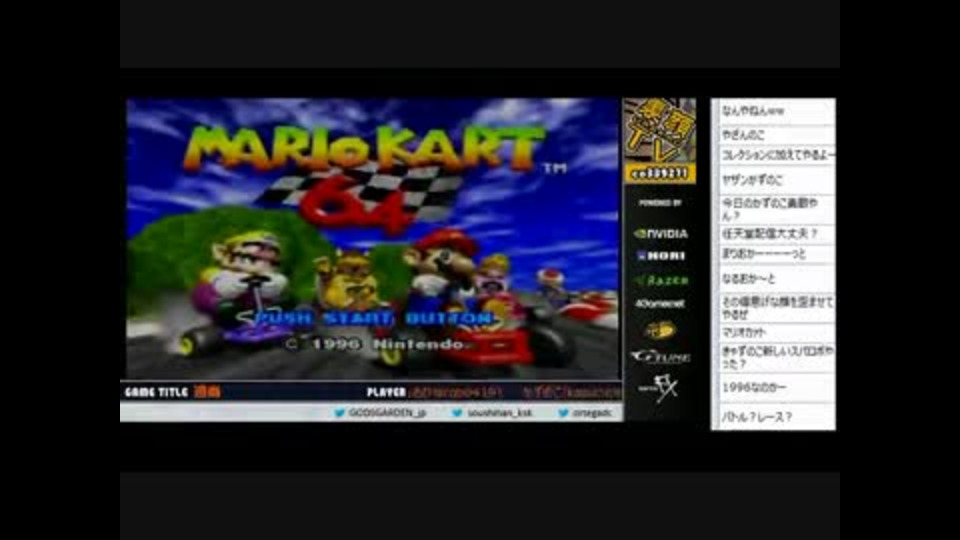This screenshot has width=960, height=540.
Task: Click the Razer sponsor logo
Action: (x=661, y=280)
